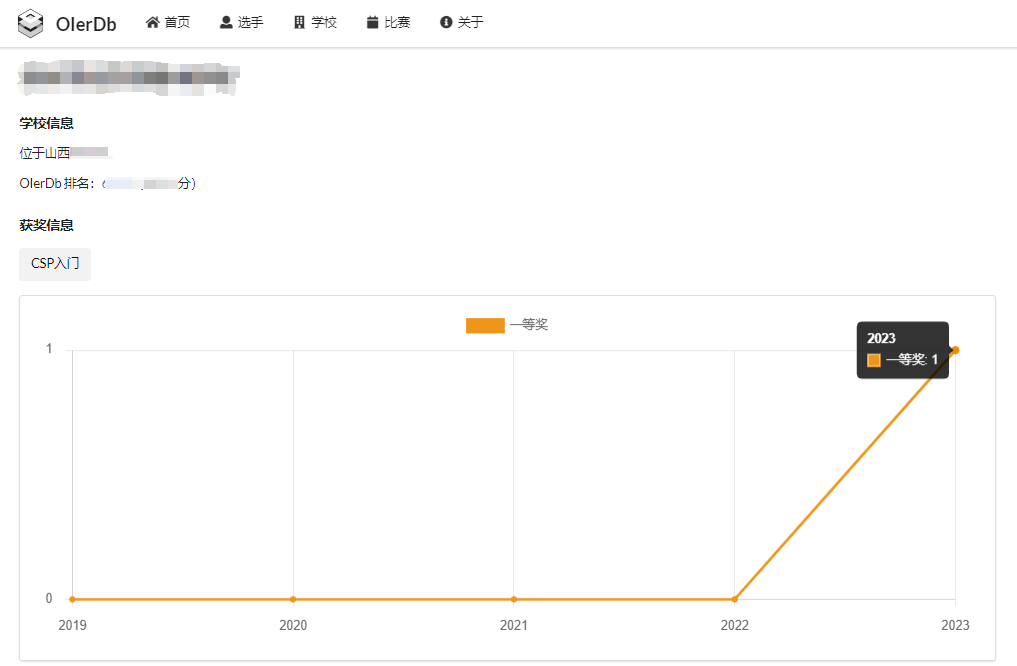Toggle the 一等奖 legend label
The height and width of the screenshot is (666, 1017).
point(529,325)
